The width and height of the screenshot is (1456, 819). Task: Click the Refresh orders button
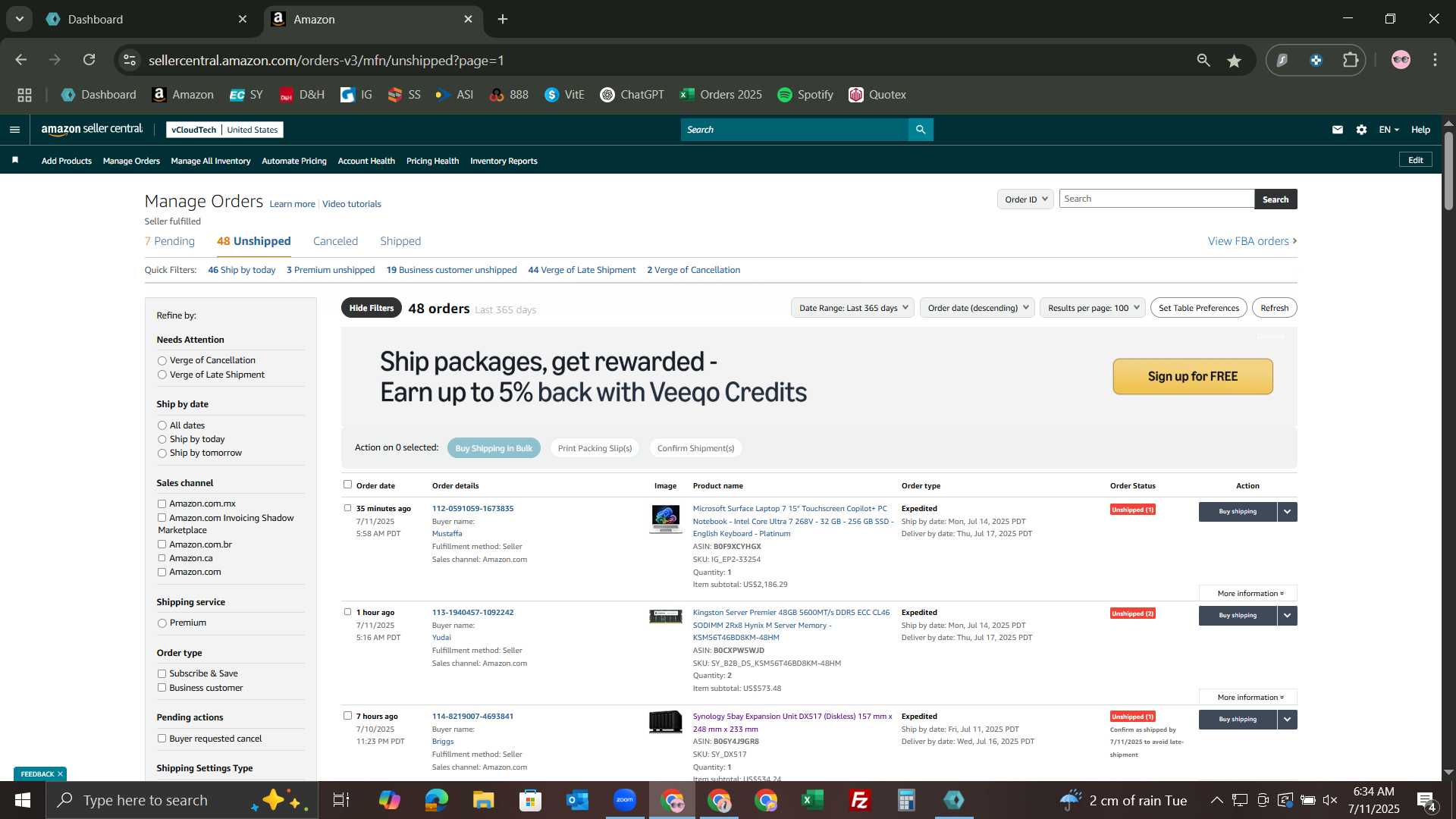point(1274,308)
